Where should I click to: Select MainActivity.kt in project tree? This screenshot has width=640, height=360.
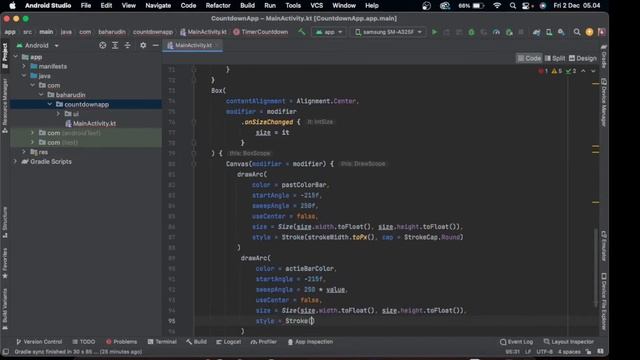pos(91,123)
